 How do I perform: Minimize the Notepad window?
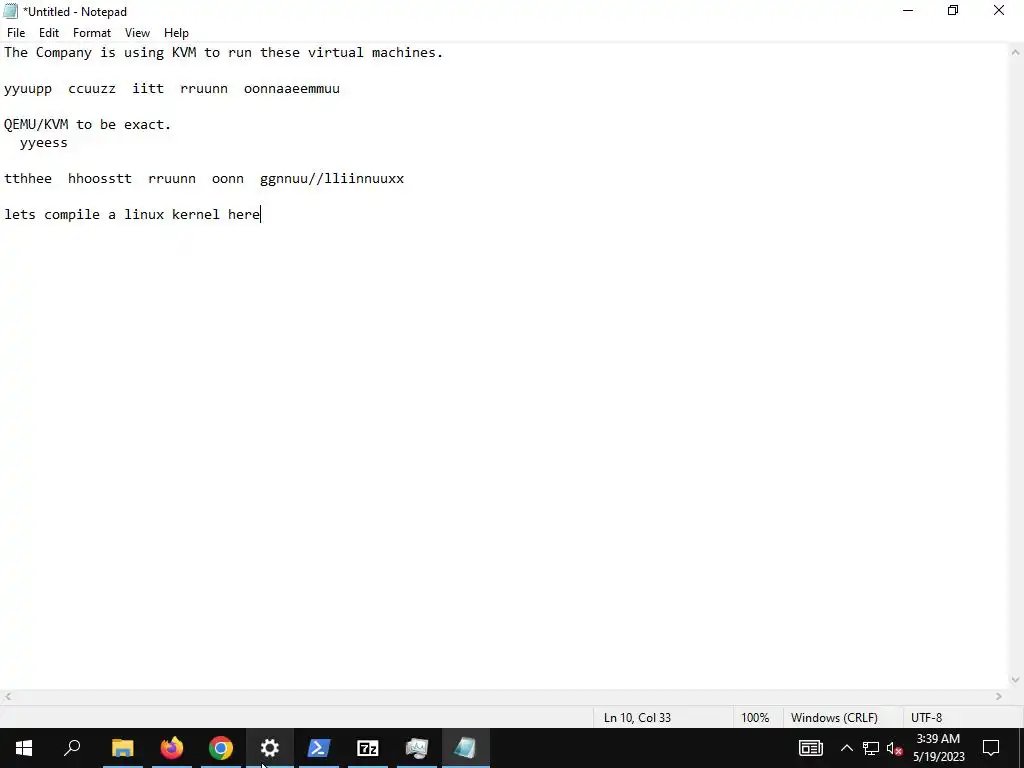pyautogui.click(x=908, y=10)
